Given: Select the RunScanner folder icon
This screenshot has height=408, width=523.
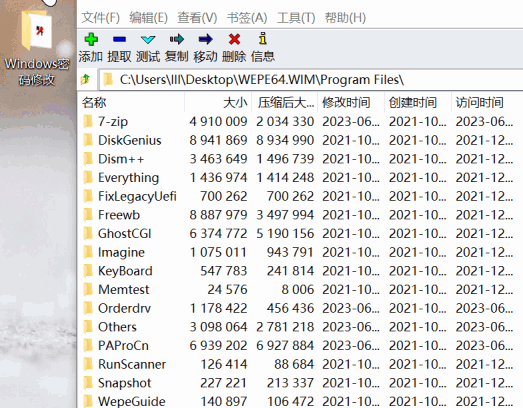Looking at the screenshot, I should point(88,364).
